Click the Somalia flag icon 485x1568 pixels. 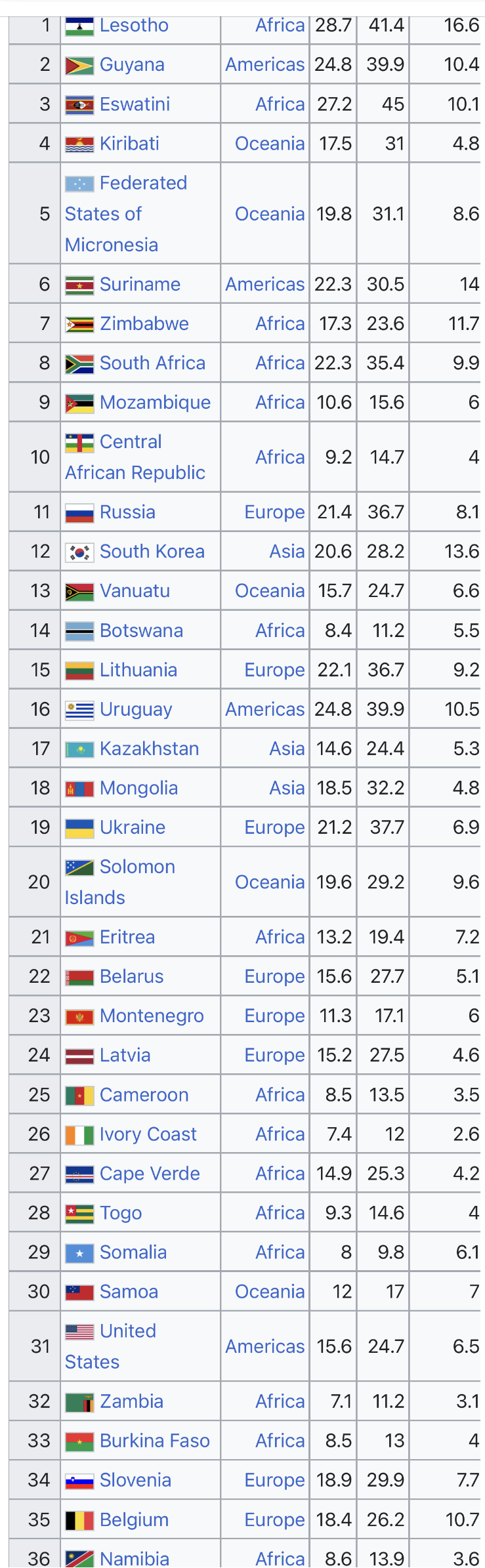click(79, 1253)
